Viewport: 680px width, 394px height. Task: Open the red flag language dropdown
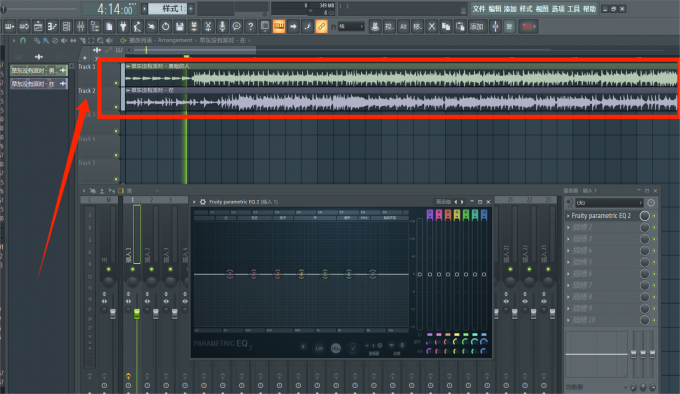pos(528,27)
